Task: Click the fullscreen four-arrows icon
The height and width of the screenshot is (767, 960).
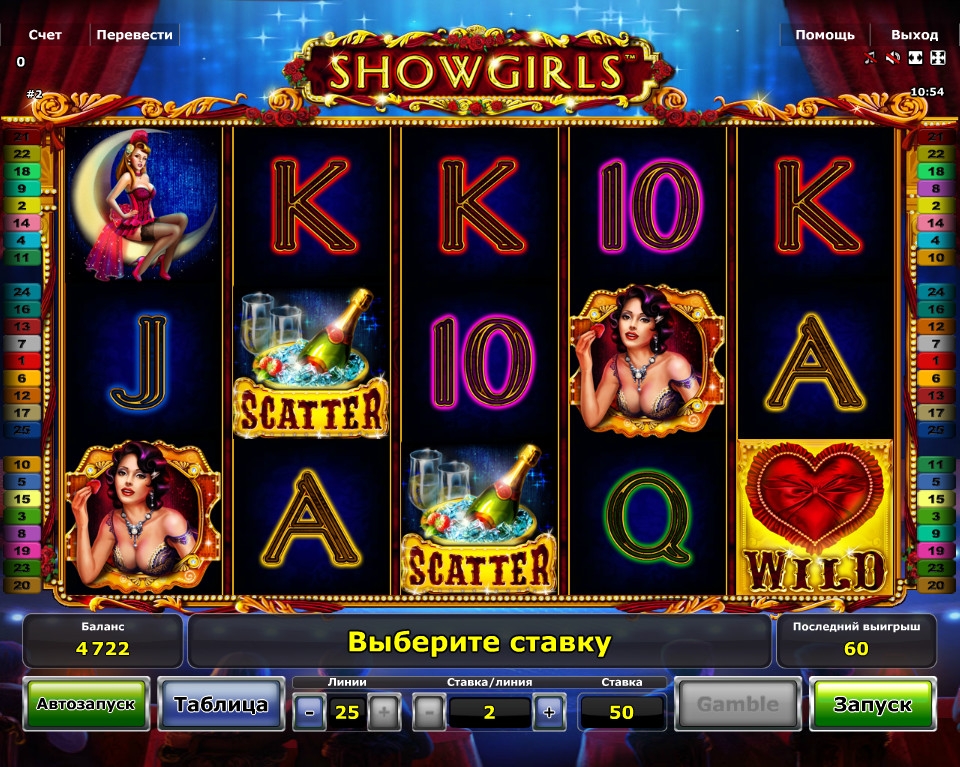Action: point(937,58)
